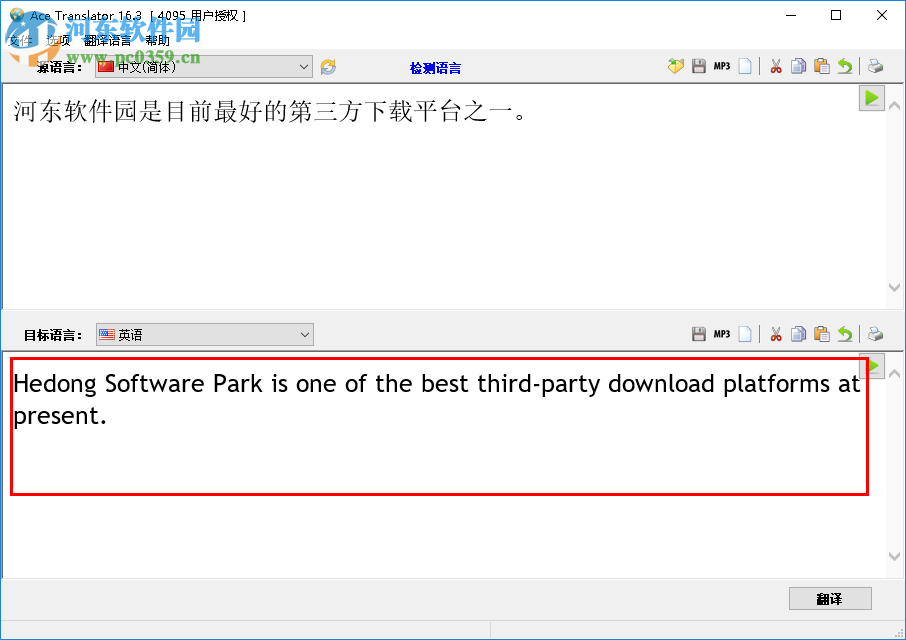Undo changes in translation pane
Viewport: 906px width, 640px height.
pyautogui.click(x=846, y=334)
